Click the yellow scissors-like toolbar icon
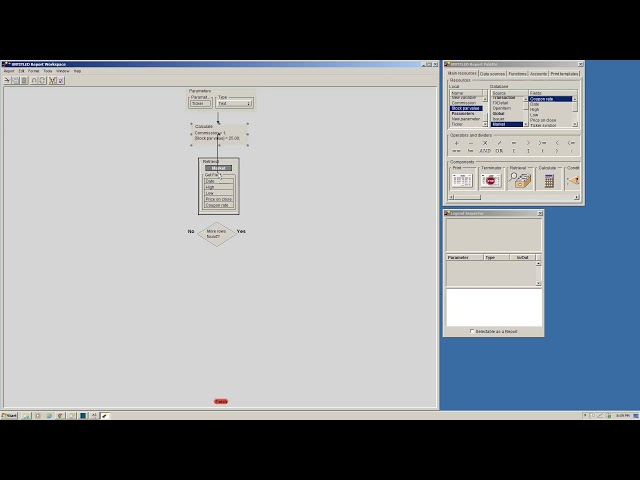 [52, 80]
